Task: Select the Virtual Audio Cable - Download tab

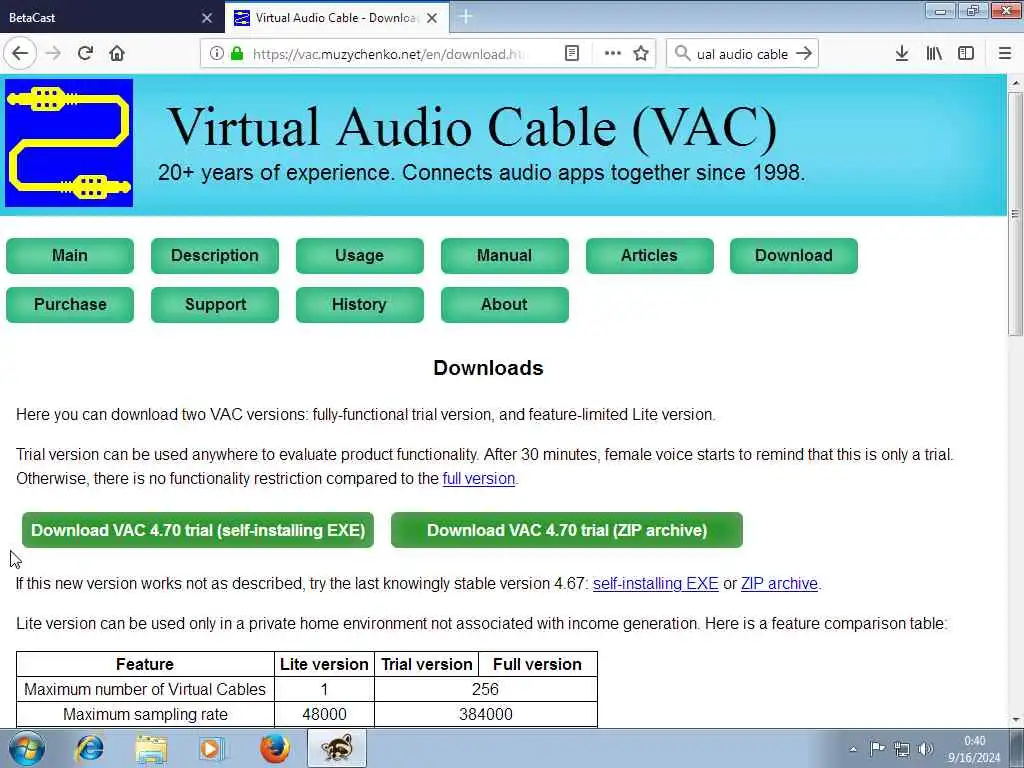Action: tap(337, 18)
